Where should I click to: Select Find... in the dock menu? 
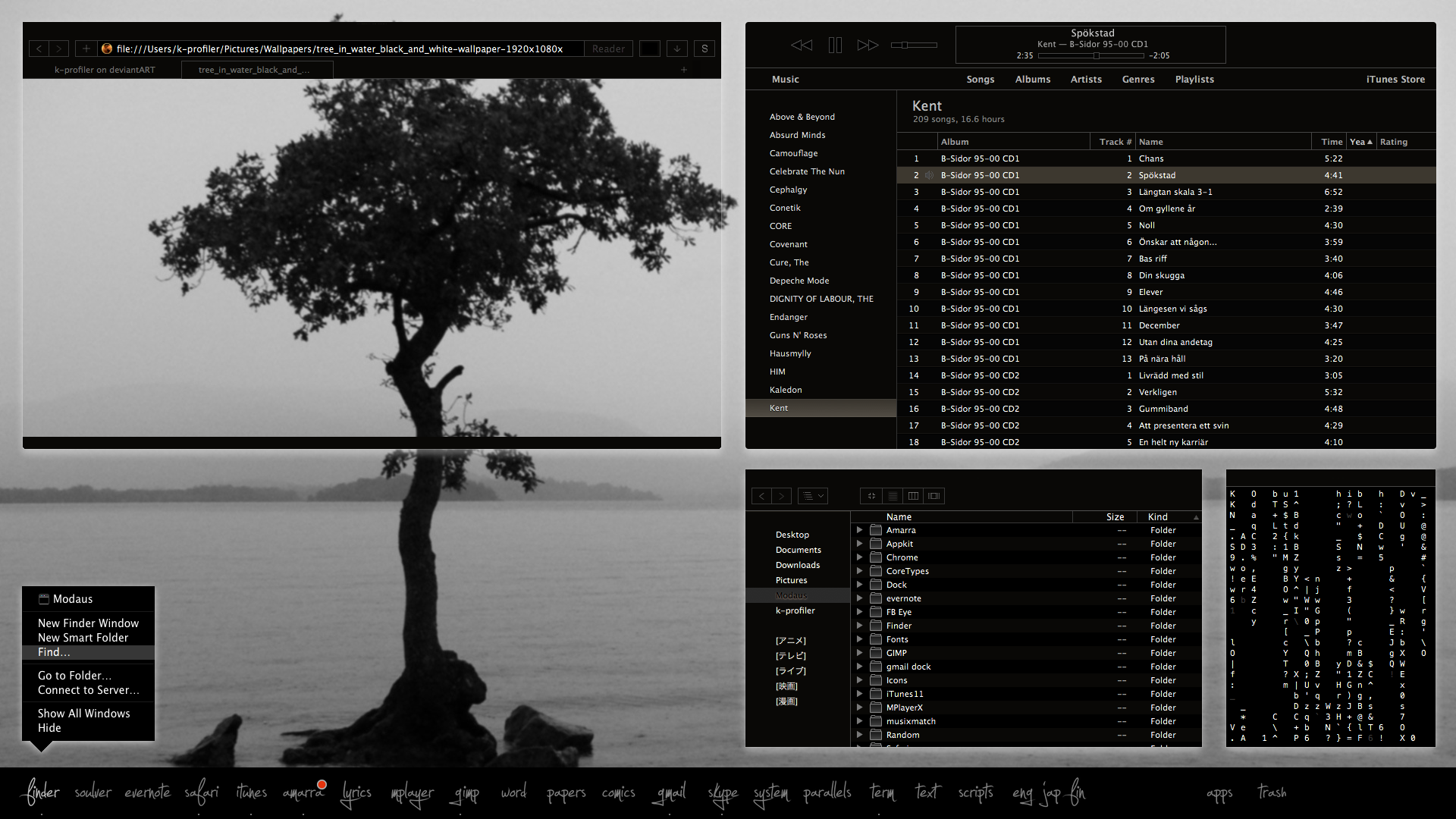pyautogui.click(x=88, y=652)
